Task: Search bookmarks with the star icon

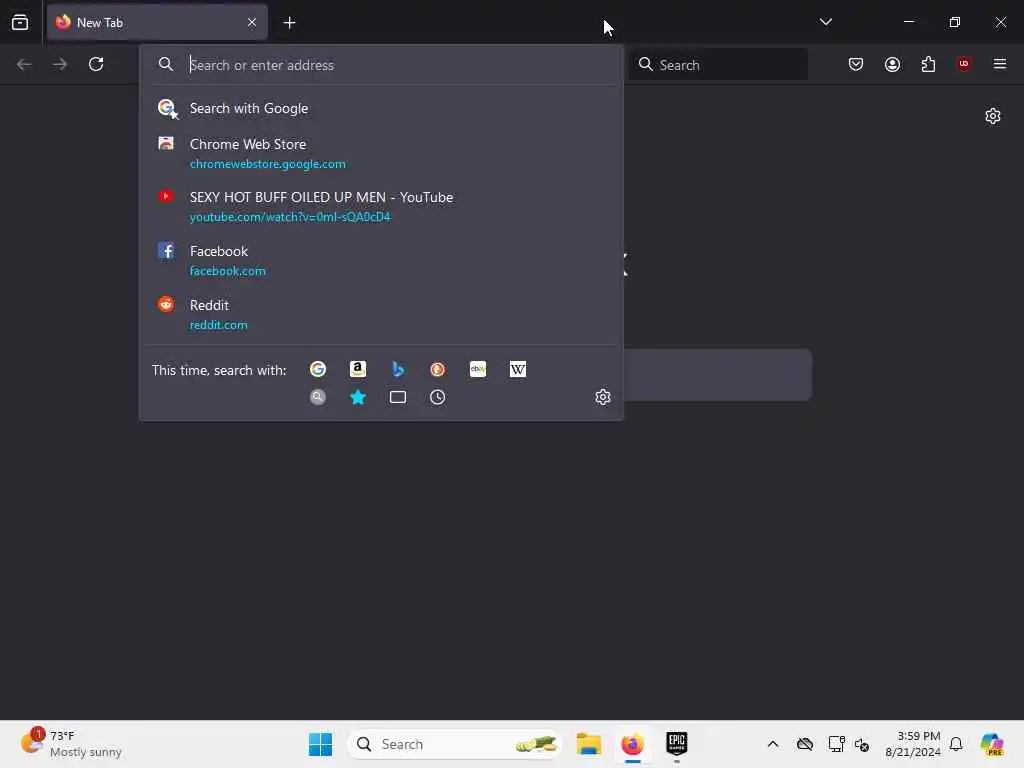Action: (x=358, y=397)
